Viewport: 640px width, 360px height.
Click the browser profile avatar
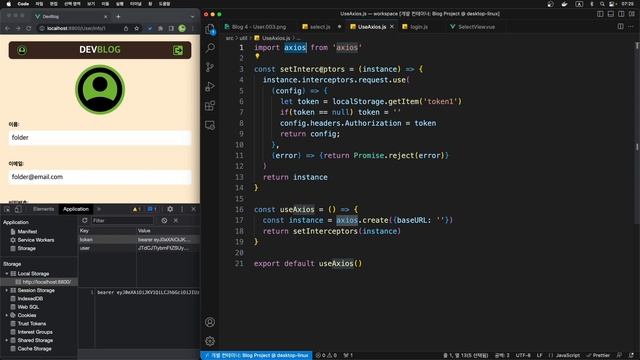tap(182, 28)
